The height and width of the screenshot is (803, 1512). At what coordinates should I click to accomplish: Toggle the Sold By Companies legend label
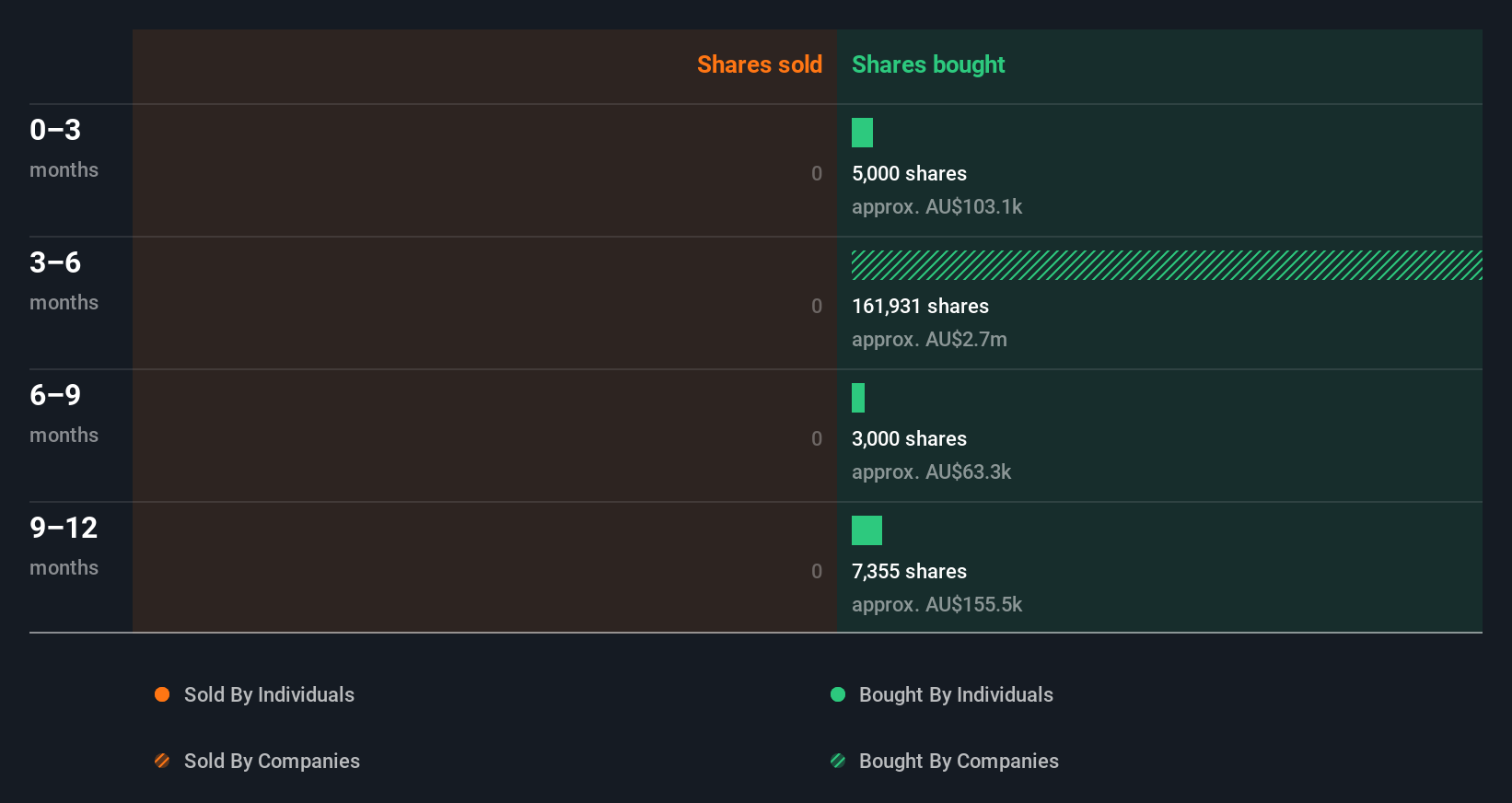click(272, 761)
